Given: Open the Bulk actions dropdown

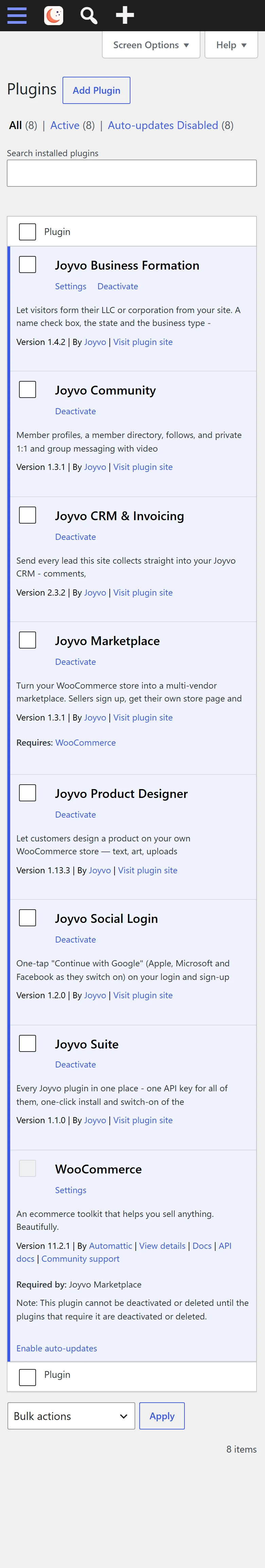Looking at the screenshot, I should [71, 1416].
